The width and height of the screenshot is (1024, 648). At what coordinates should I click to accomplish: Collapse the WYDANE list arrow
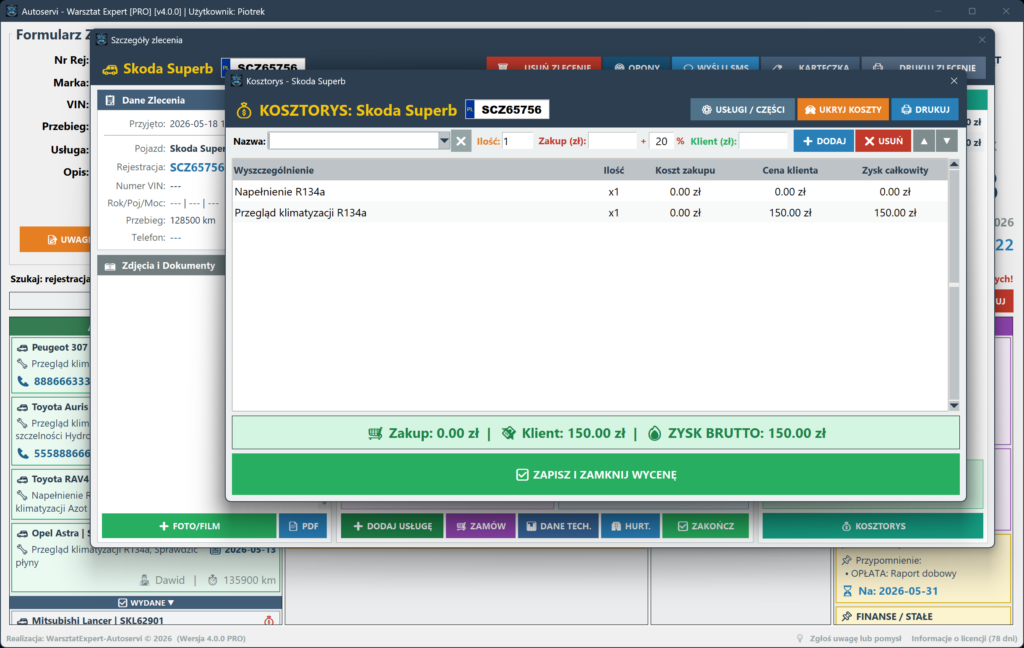[x=171, y=602]
